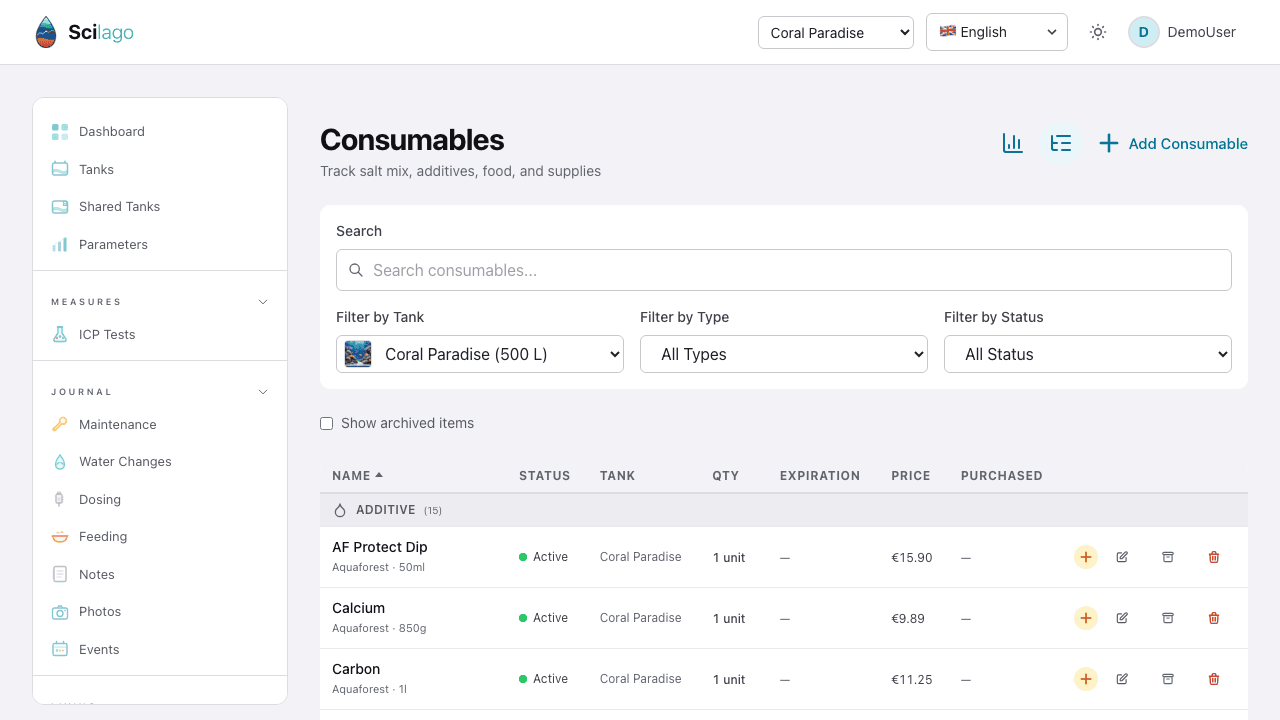Click Add Consumable button
This screenshot has height=720, width=1280.
(1173, 143)
